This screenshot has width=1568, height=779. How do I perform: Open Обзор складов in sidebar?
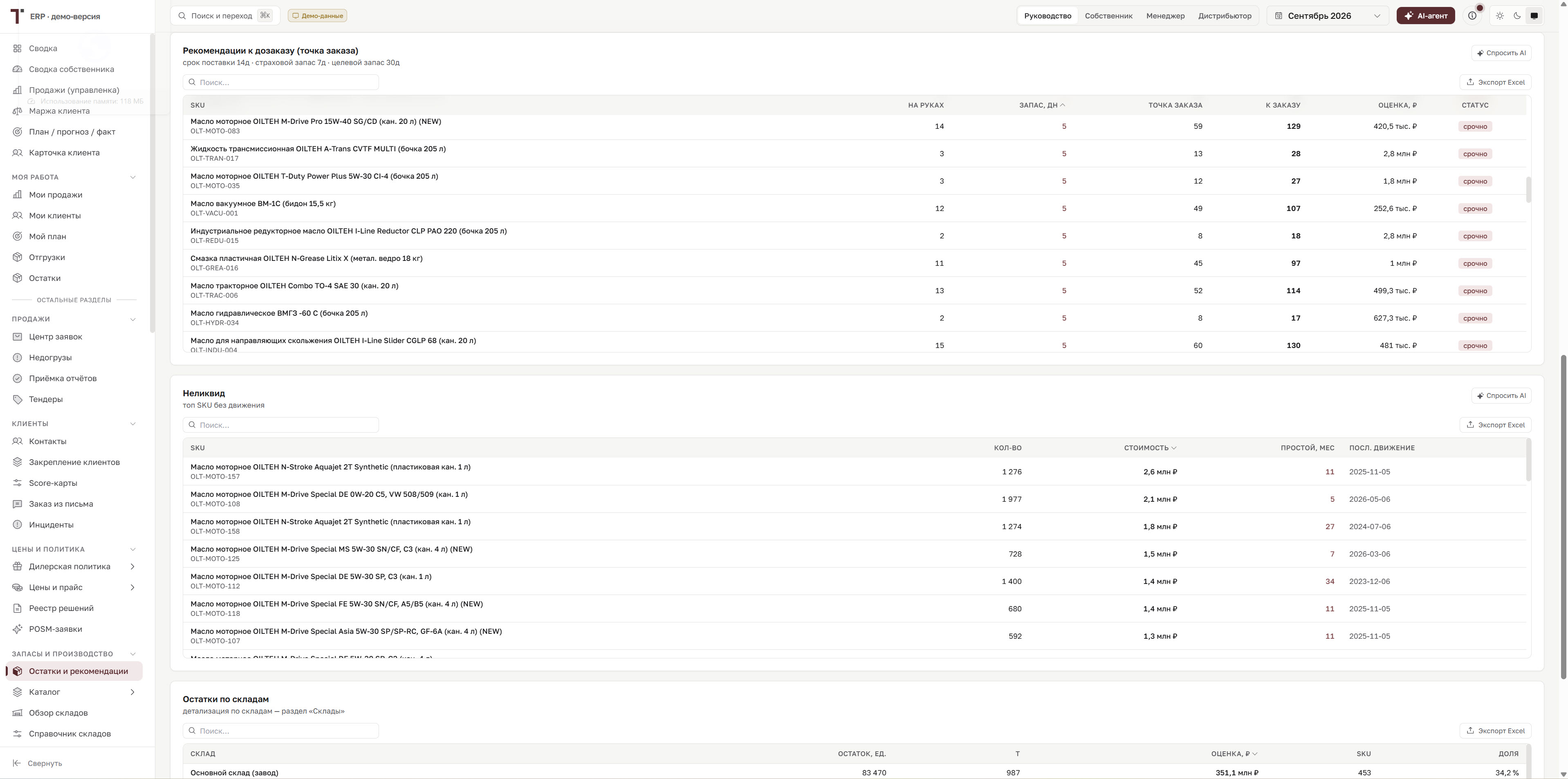click(58, 713)
